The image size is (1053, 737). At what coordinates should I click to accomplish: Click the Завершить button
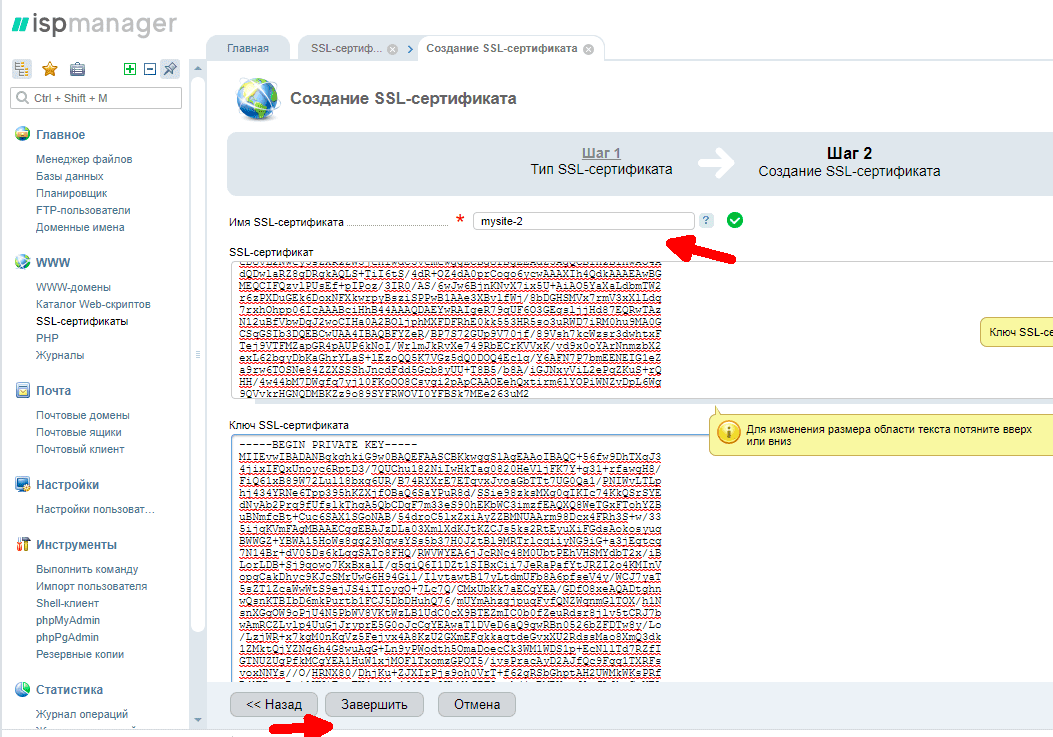click(374, 704)
